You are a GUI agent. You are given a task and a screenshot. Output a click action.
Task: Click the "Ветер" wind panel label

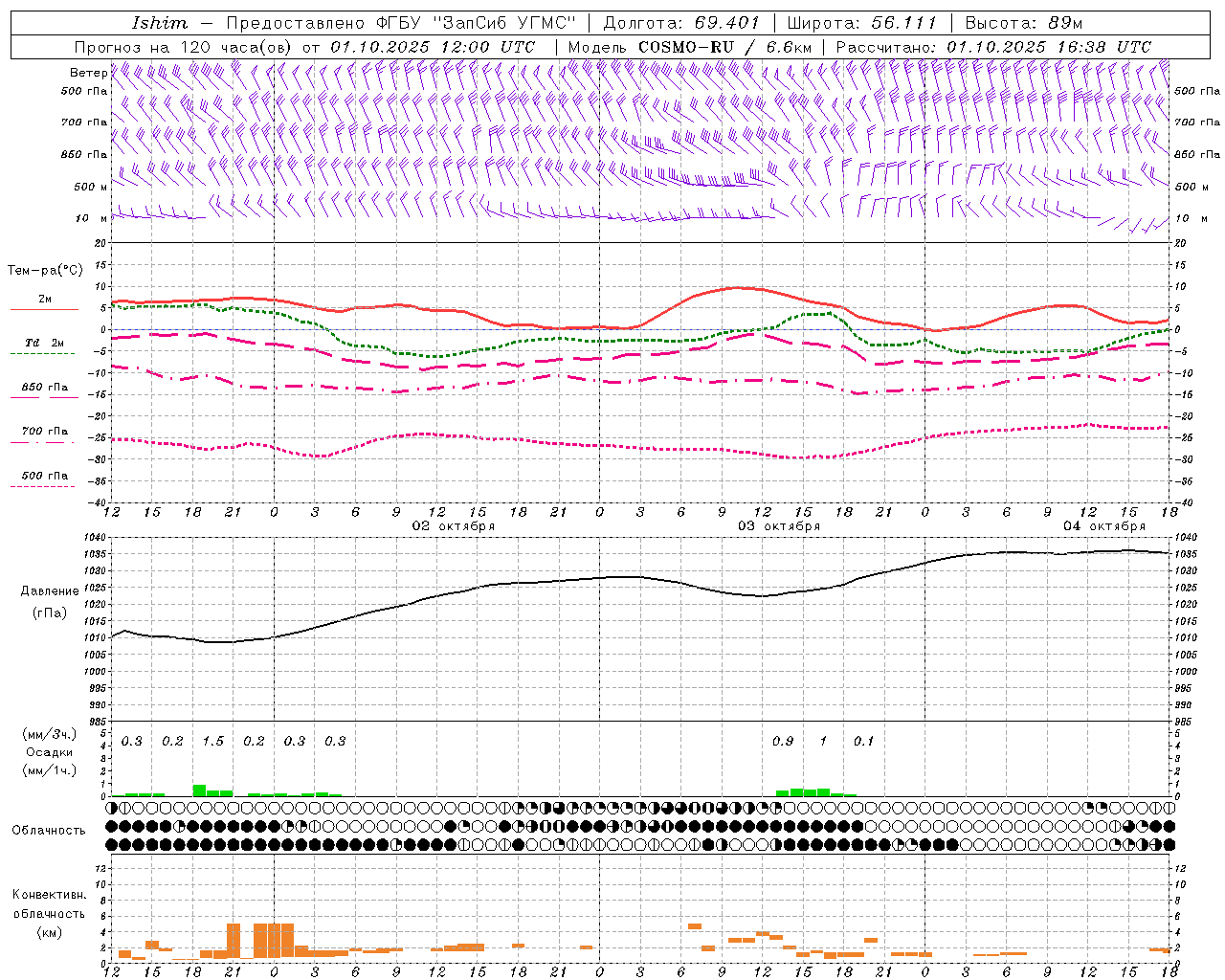pos(88,73)
